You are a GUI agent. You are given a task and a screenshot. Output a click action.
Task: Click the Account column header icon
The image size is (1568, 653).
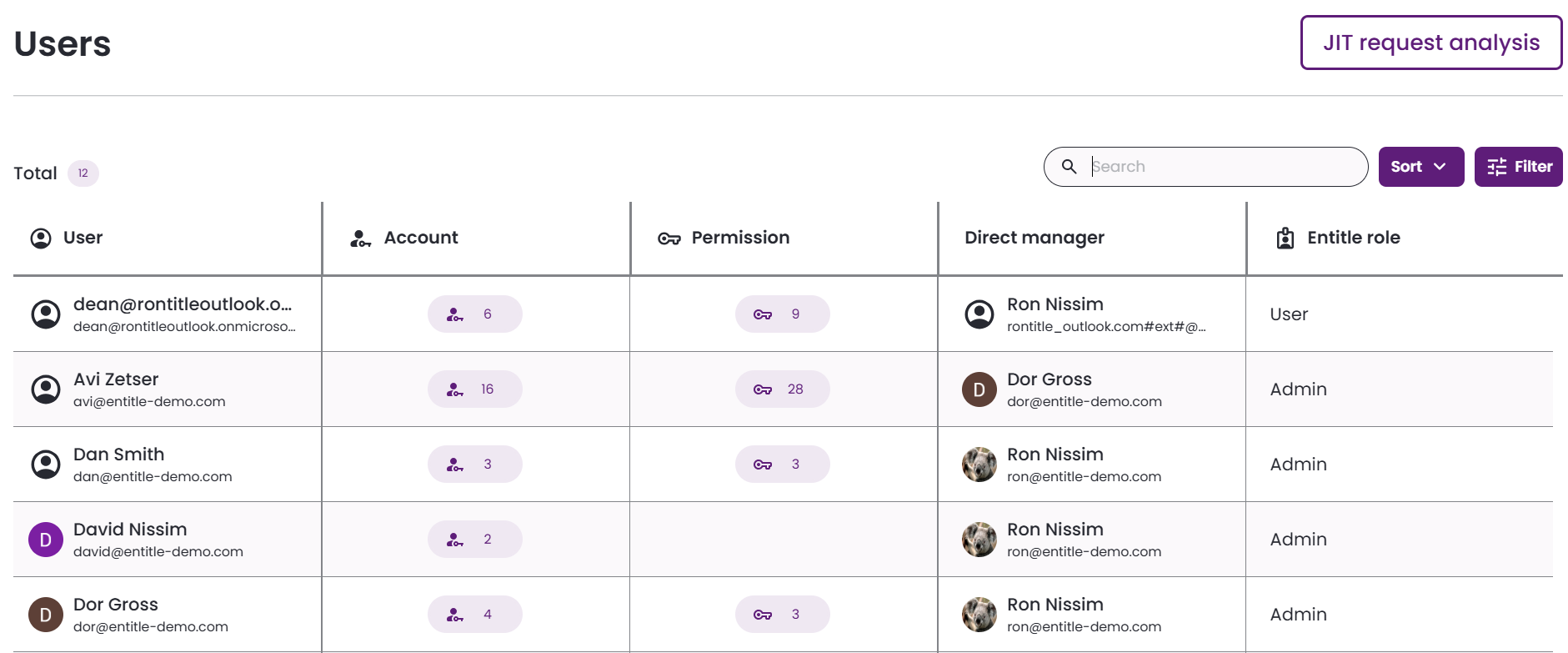pos(360,239)
